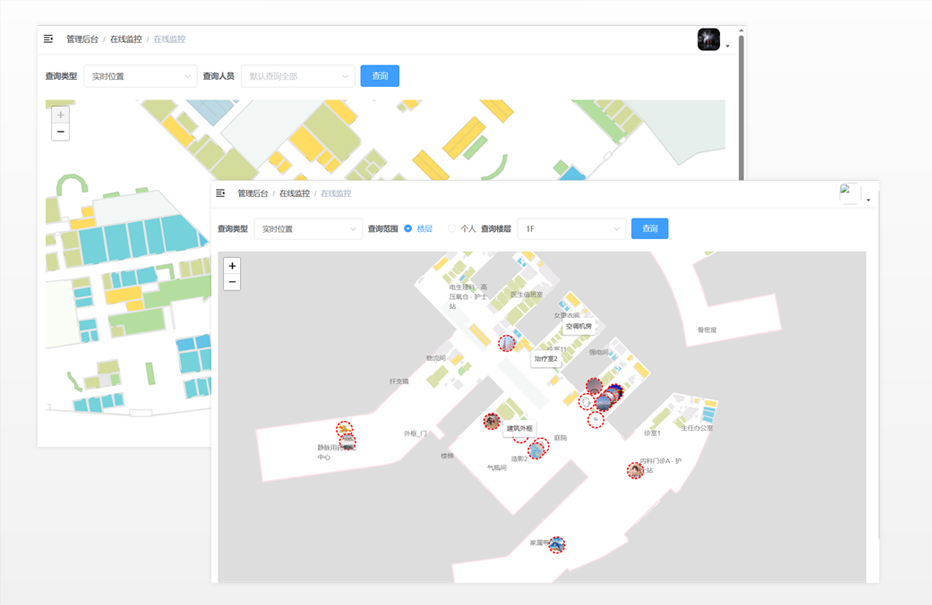Click 在线监控 breadcrumb in back window
This screenshot has height=605, width=932.
pyautogui.click(x=125, y=39)
